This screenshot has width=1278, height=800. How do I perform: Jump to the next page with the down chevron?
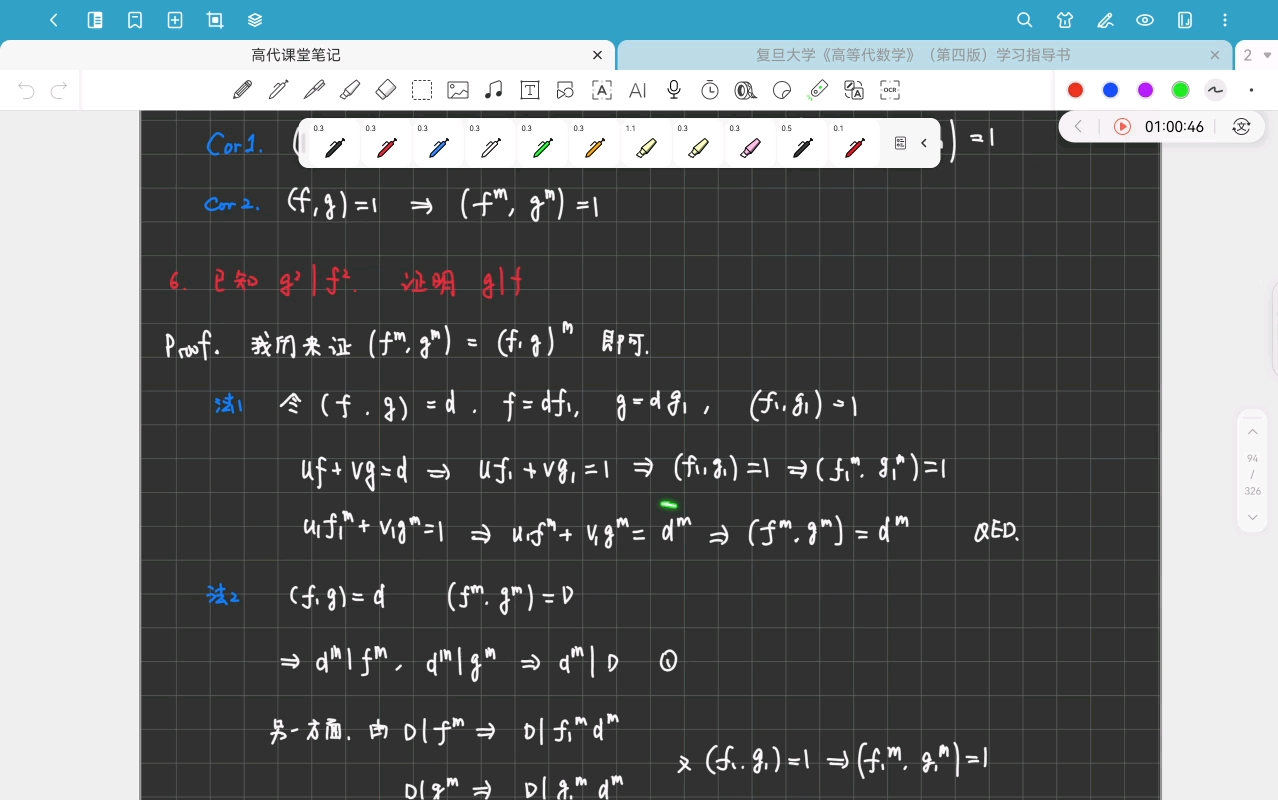click(x=1252, y=517)
